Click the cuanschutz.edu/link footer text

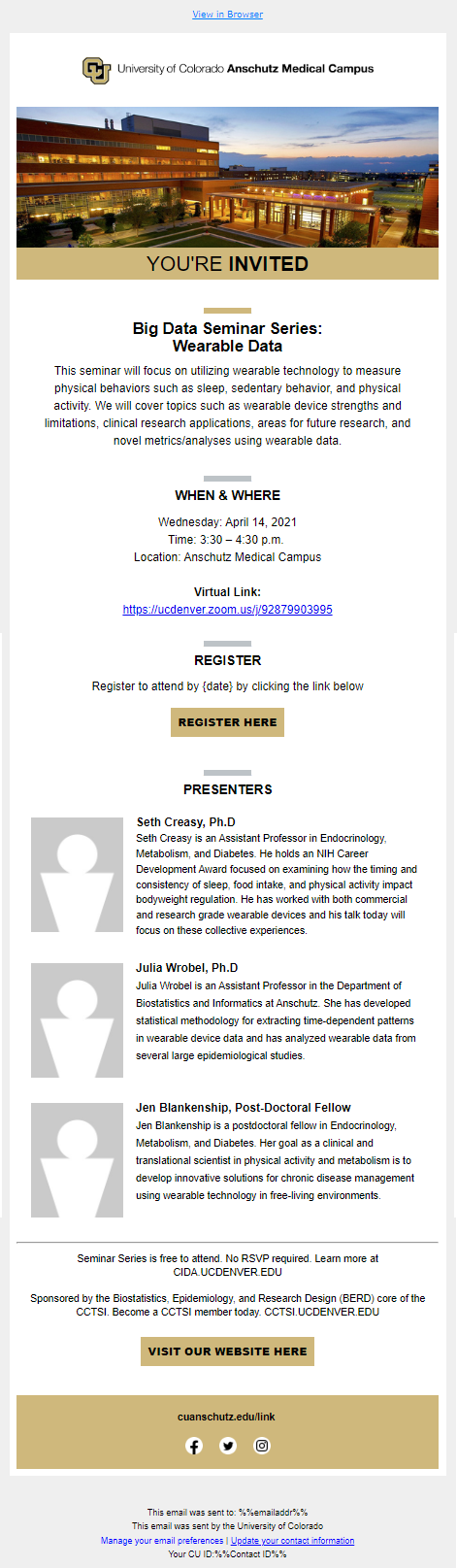point(227,1418)
